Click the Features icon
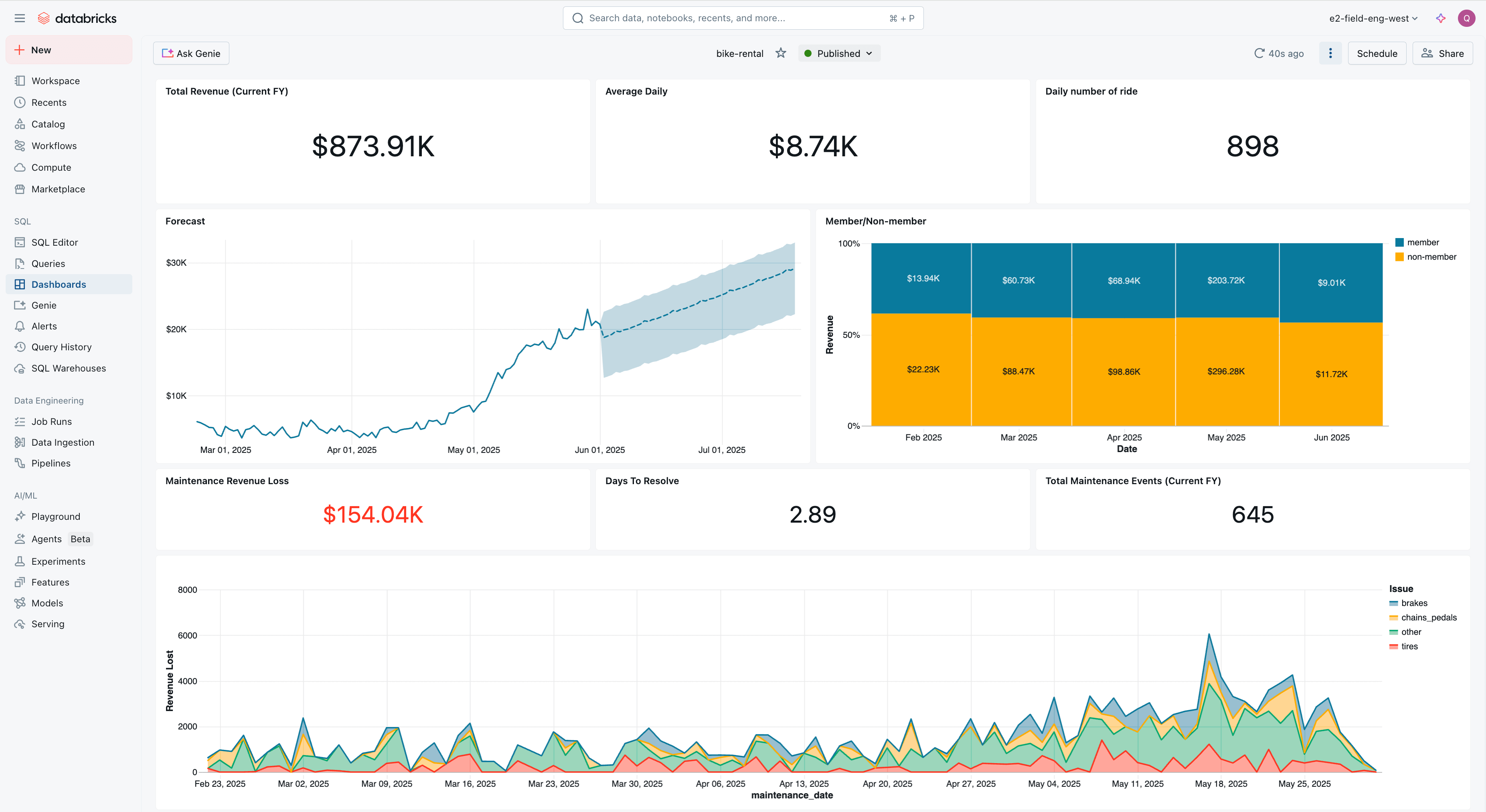The height and width of the screenshot is (812, 1486). click(20, 582)
